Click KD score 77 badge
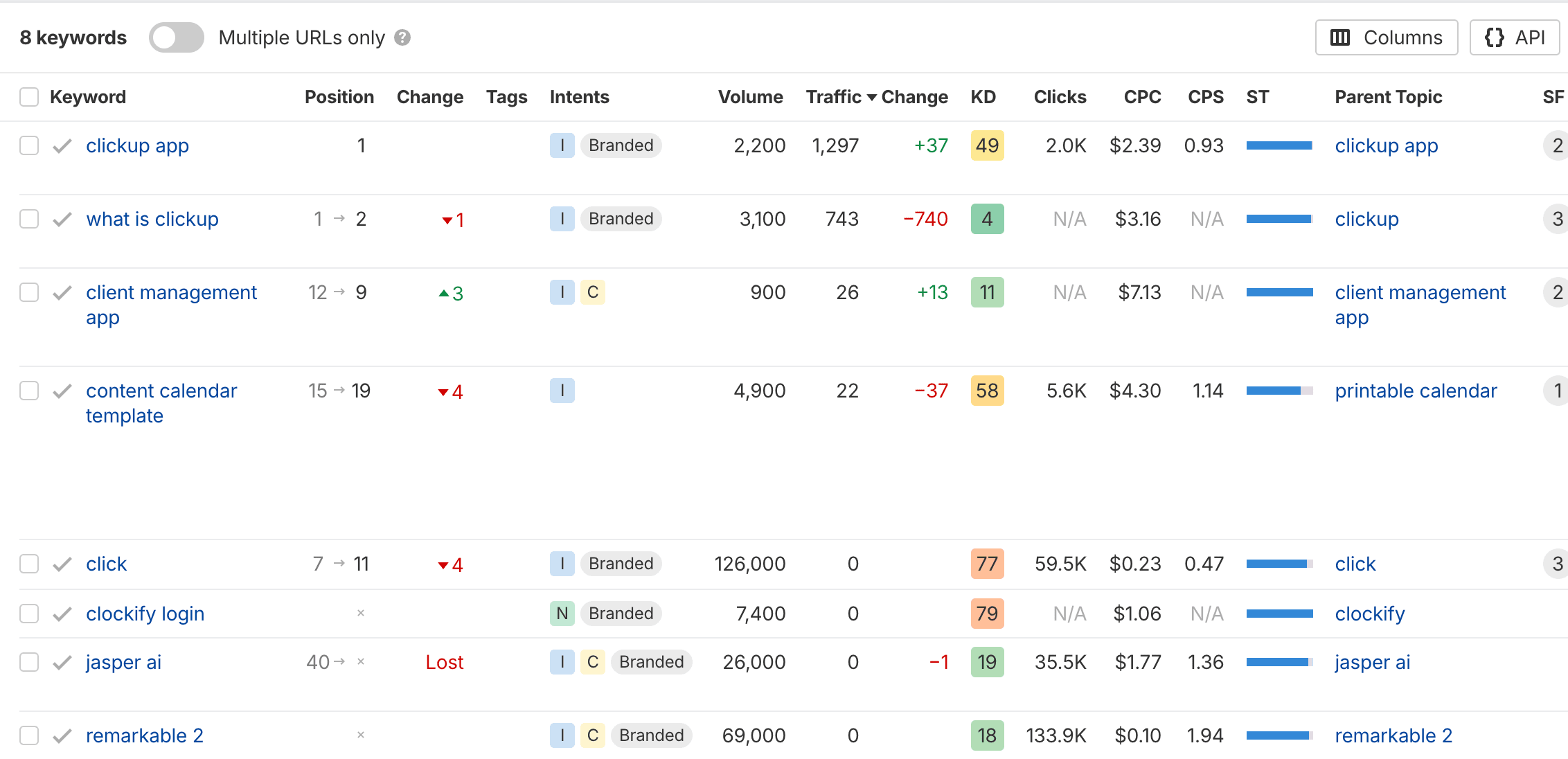The height and width of the screenshot is (759, 1568). (x=987, y=564)
